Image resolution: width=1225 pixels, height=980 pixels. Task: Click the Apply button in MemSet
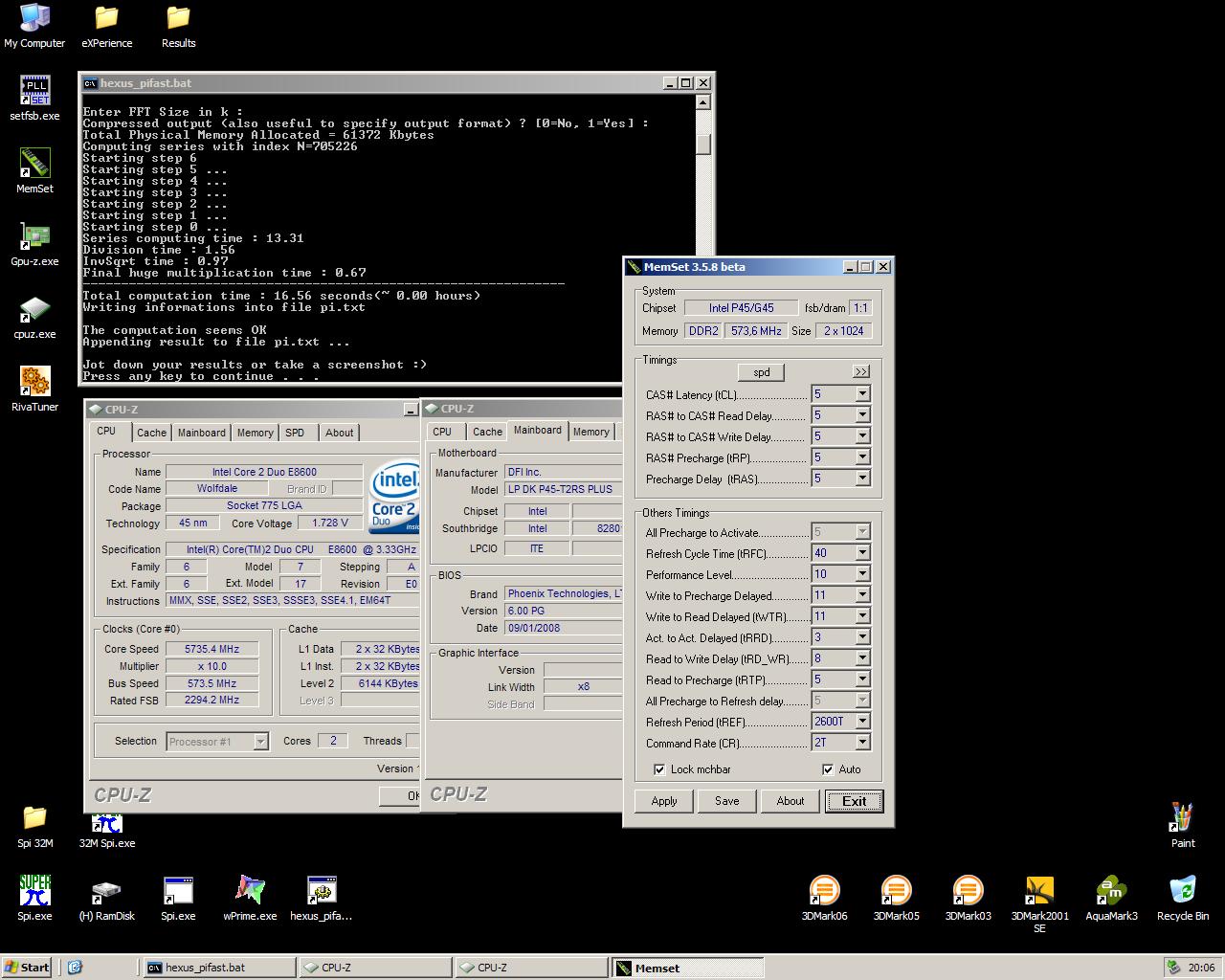(664, 801)
